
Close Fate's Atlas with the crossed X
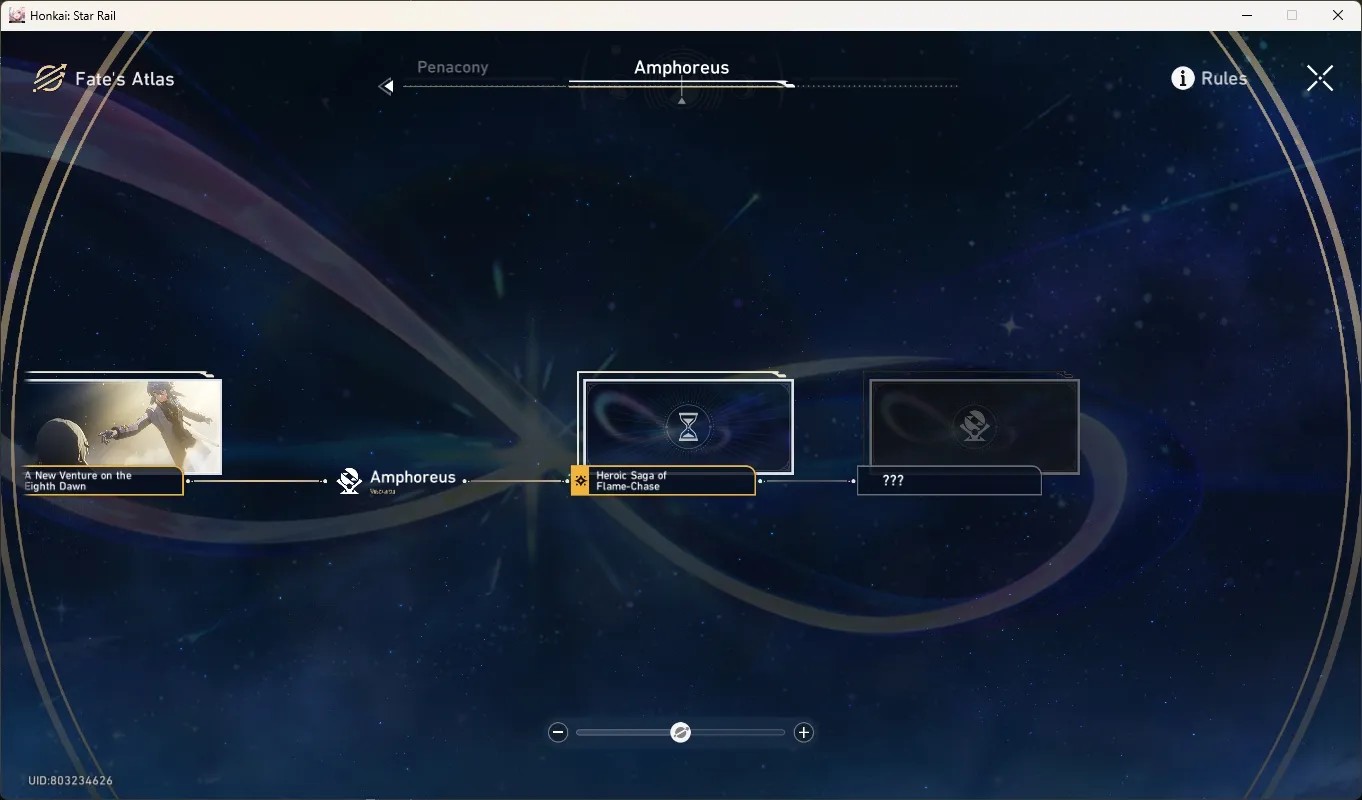[1320, 78]
